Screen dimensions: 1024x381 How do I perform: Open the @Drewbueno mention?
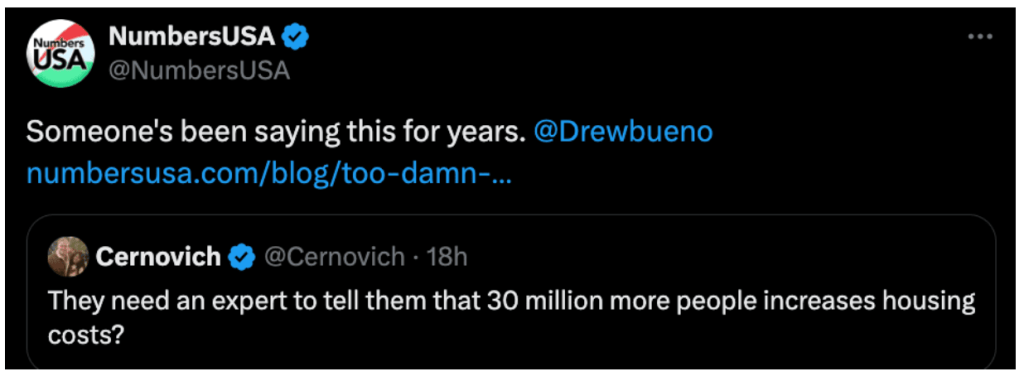click(x=623, y=131)
